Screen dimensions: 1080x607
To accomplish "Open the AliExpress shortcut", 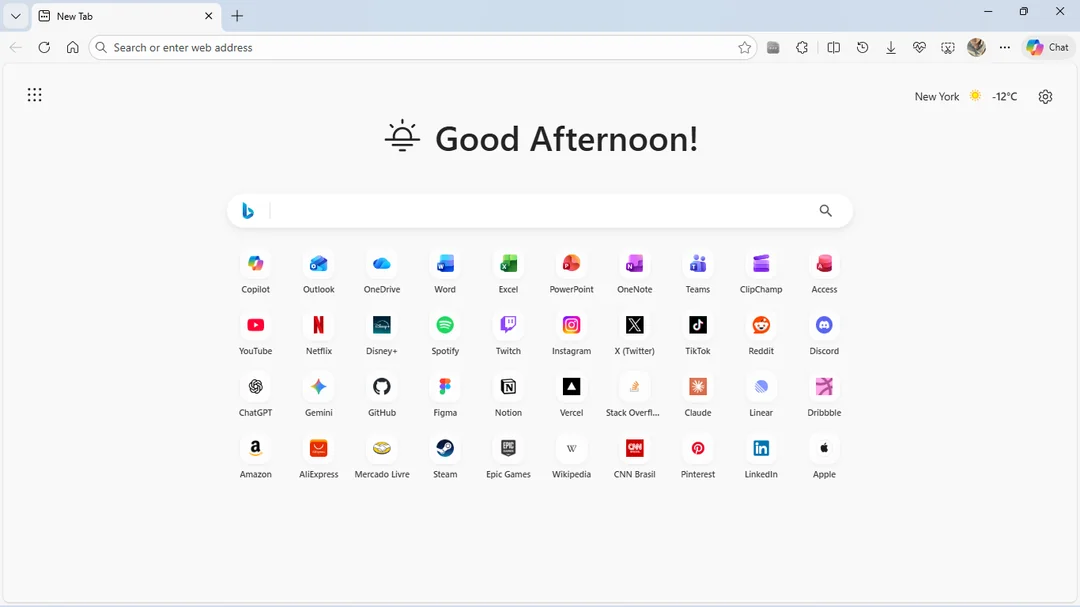I will tap(319, 457).
